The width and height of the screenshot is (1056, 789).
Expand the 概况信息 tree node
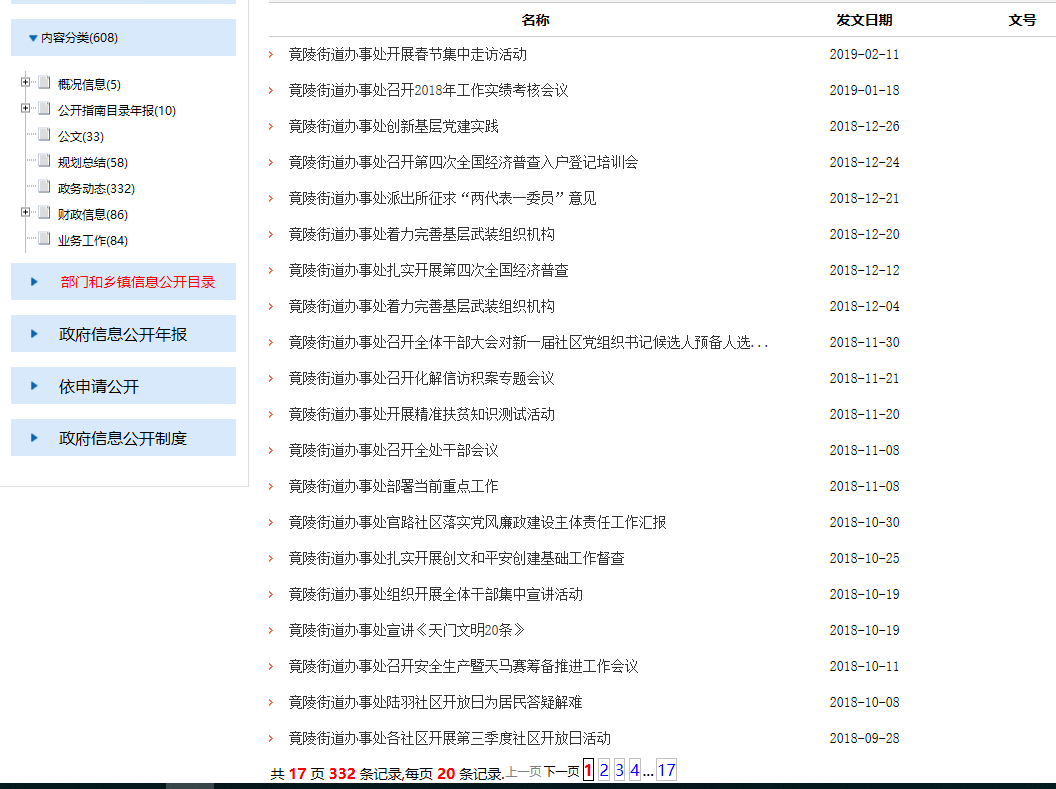tap(25, 83)
